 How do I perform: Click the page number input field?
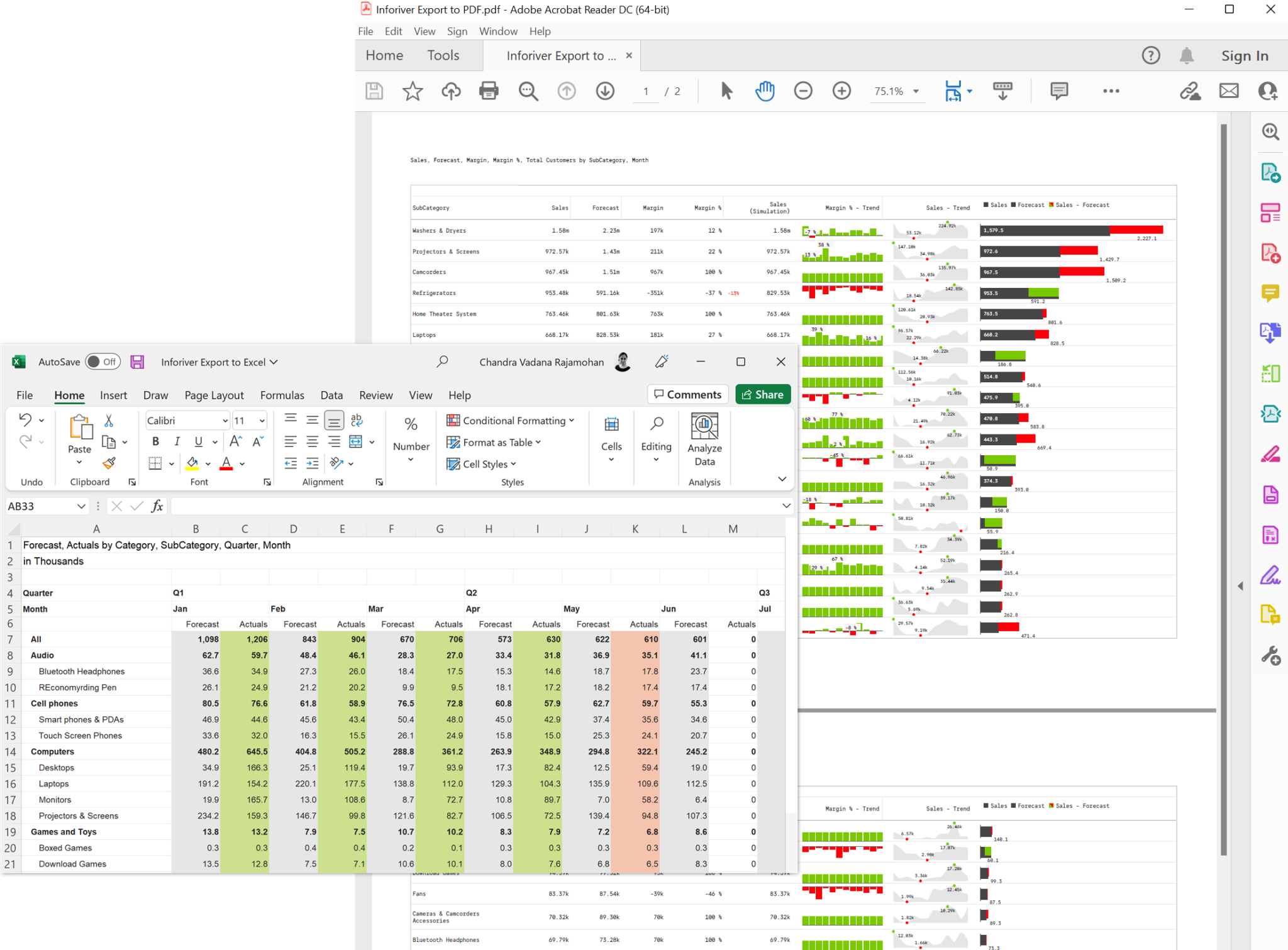click(x=645, y=91)
